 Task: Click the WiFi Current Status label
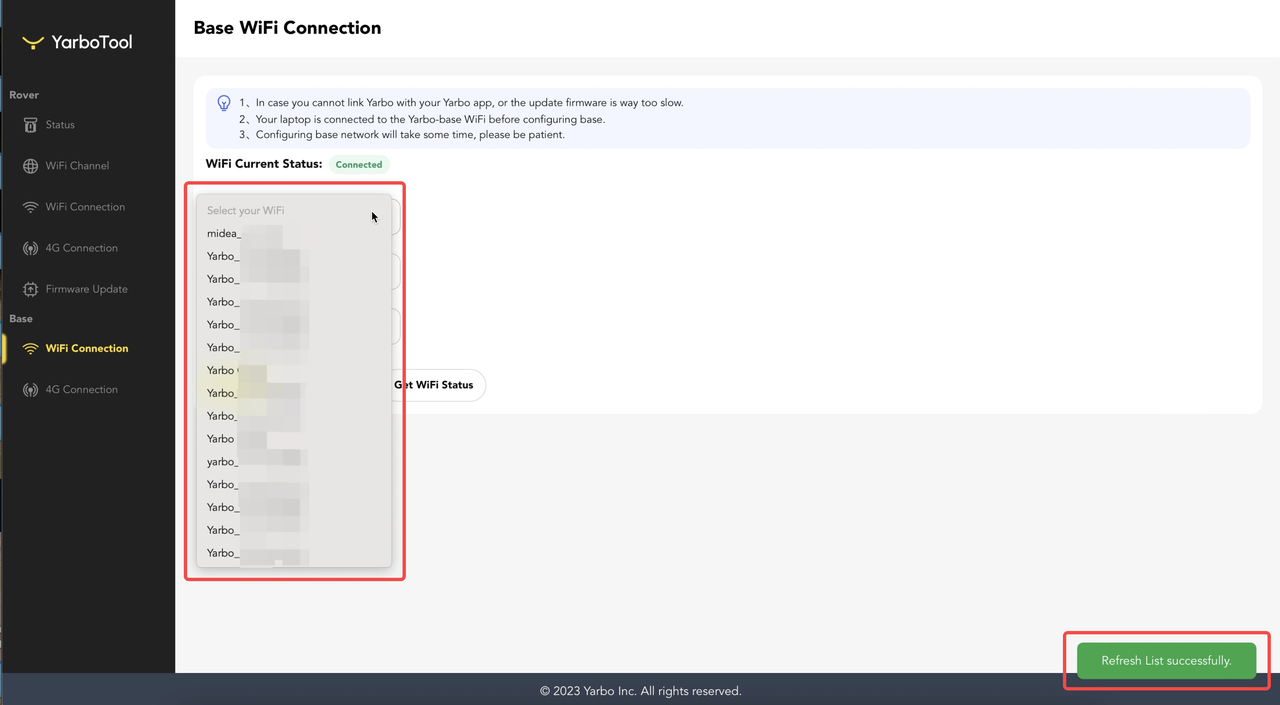click(264, 163)
